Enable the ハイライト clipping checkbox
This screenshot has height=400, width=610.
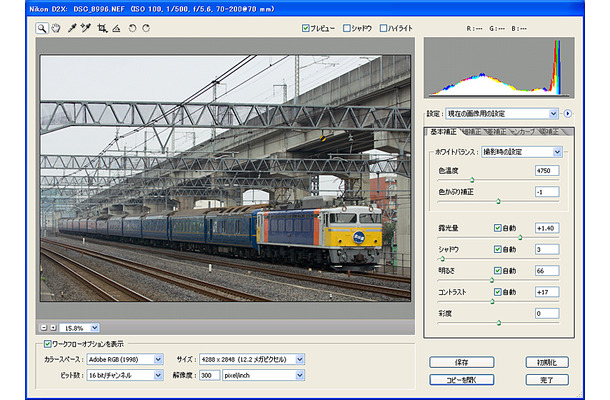[x=384, y=28]
